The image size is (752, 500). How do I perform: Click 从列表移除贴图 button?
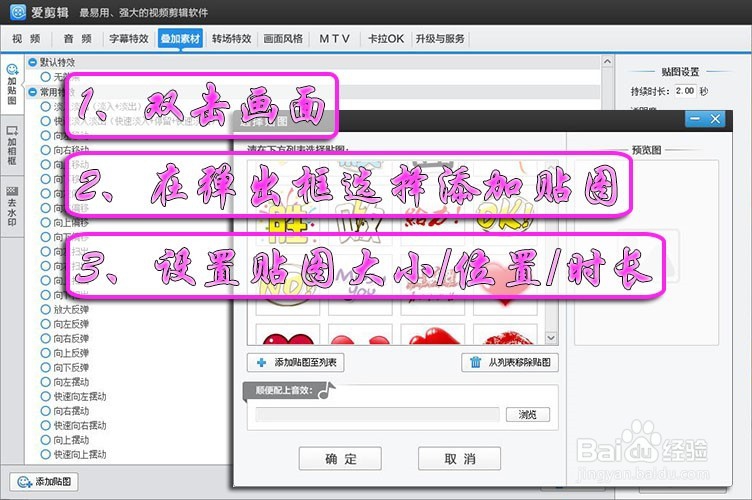pos(510,362)
